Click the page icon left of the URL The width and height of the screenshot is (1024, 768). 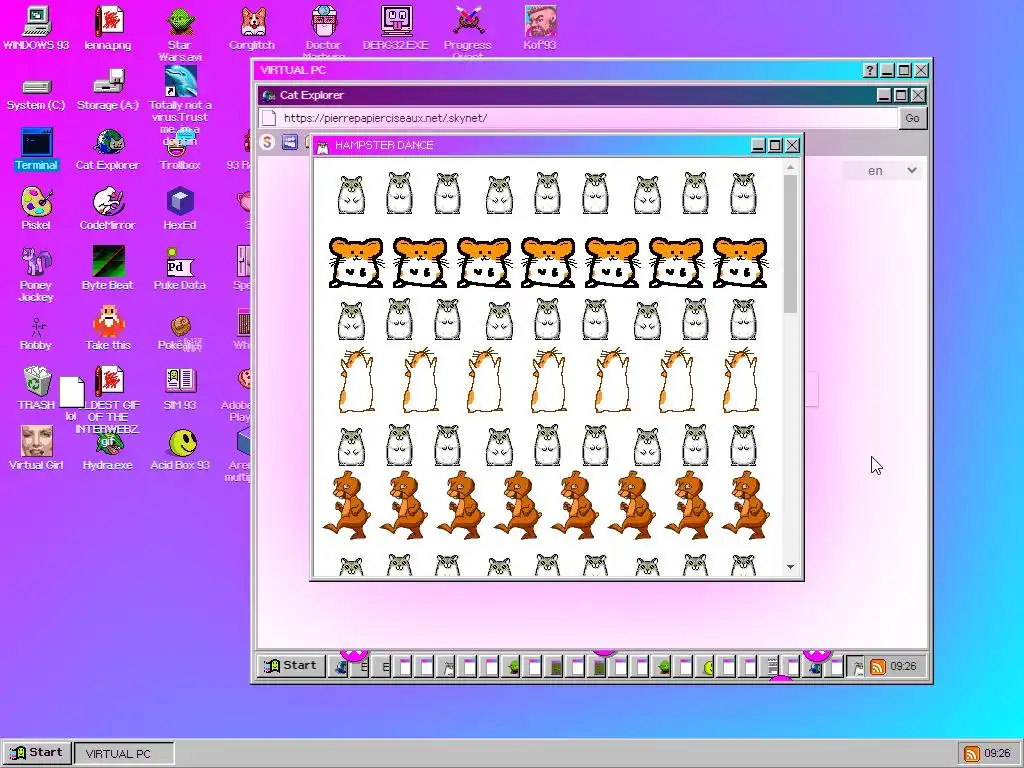[268, 118]
